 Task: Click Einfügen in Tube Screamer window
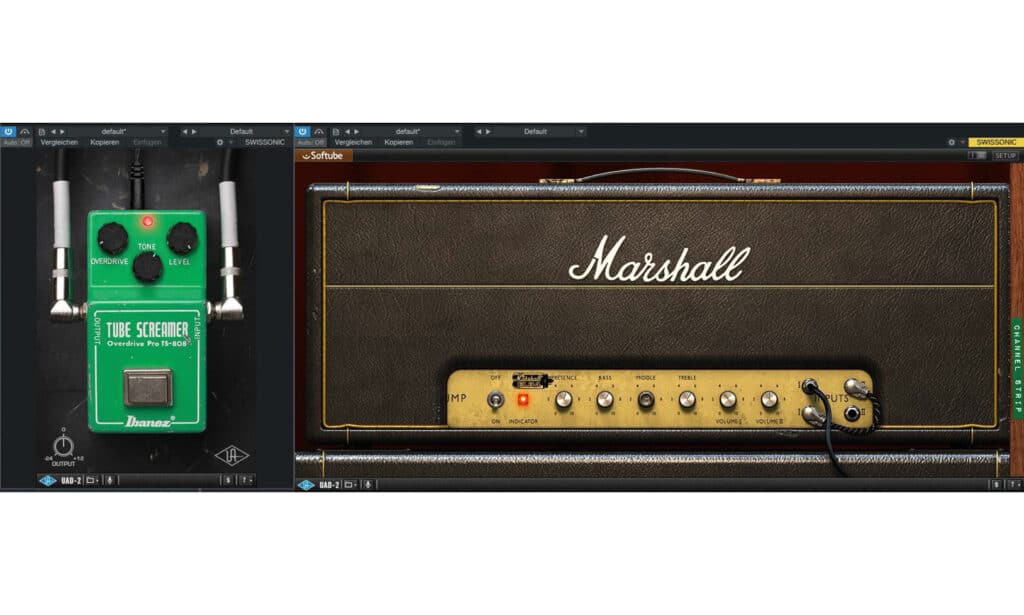point(147,142)
